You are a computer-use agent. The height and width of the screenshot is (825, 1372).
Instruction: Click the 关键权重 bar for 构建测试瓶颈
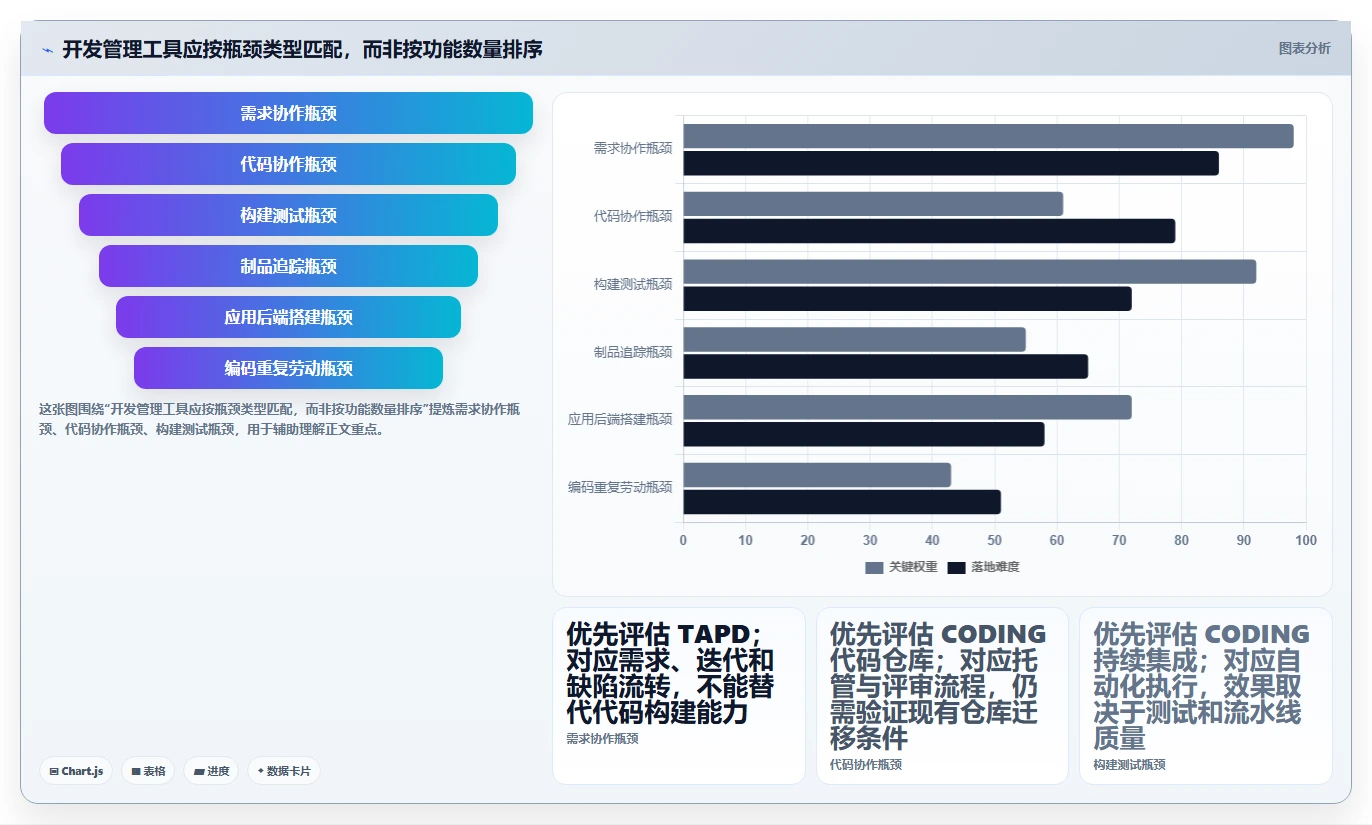(x=969, y=272)
